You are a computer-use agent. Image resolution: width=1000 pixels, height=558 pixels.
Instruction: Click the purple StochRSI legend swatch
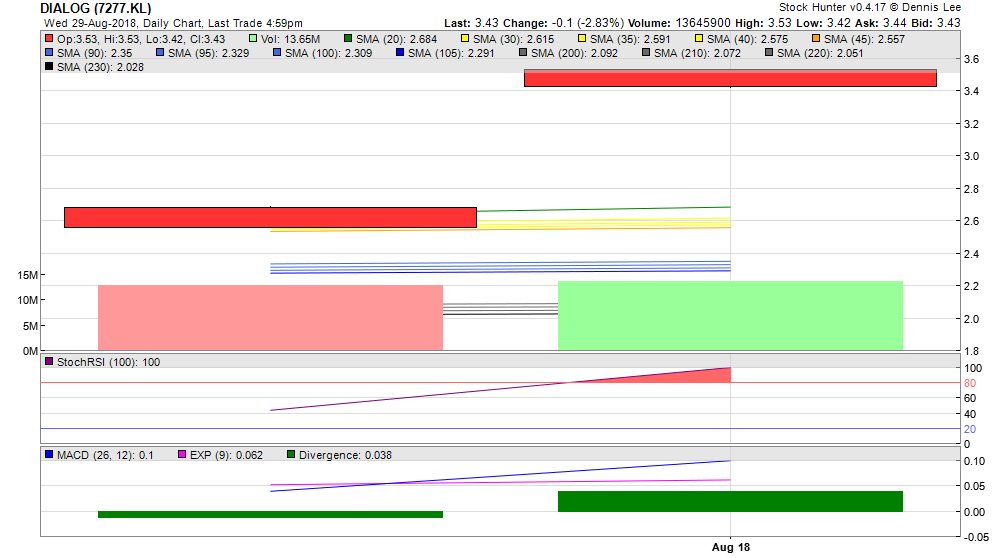coord(49,362)
